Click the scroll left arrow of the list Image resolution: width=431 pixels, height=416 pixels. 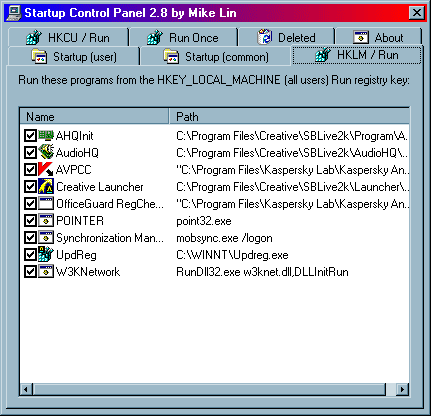pos(26,389)
